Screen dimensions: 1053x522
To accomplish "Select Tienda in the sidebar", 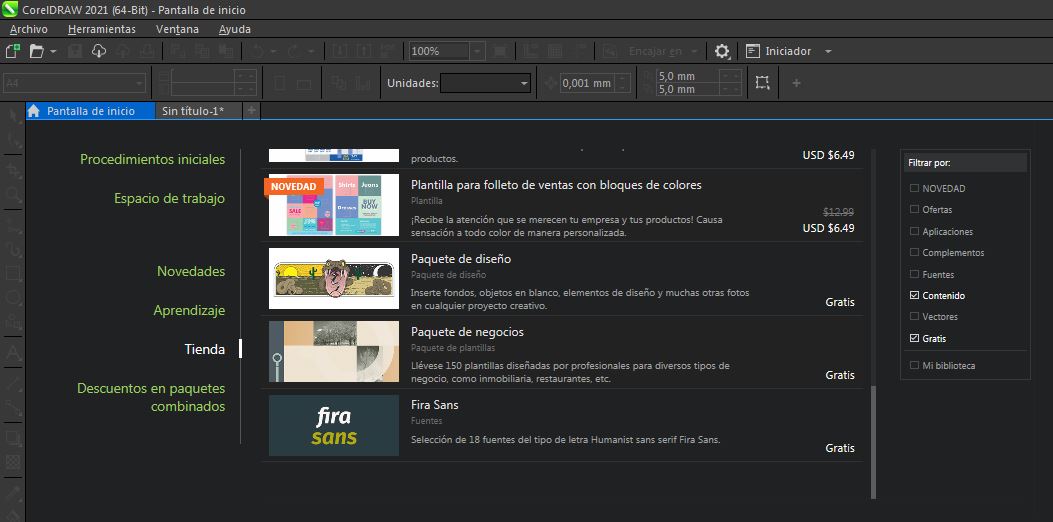I will point(205,349).
